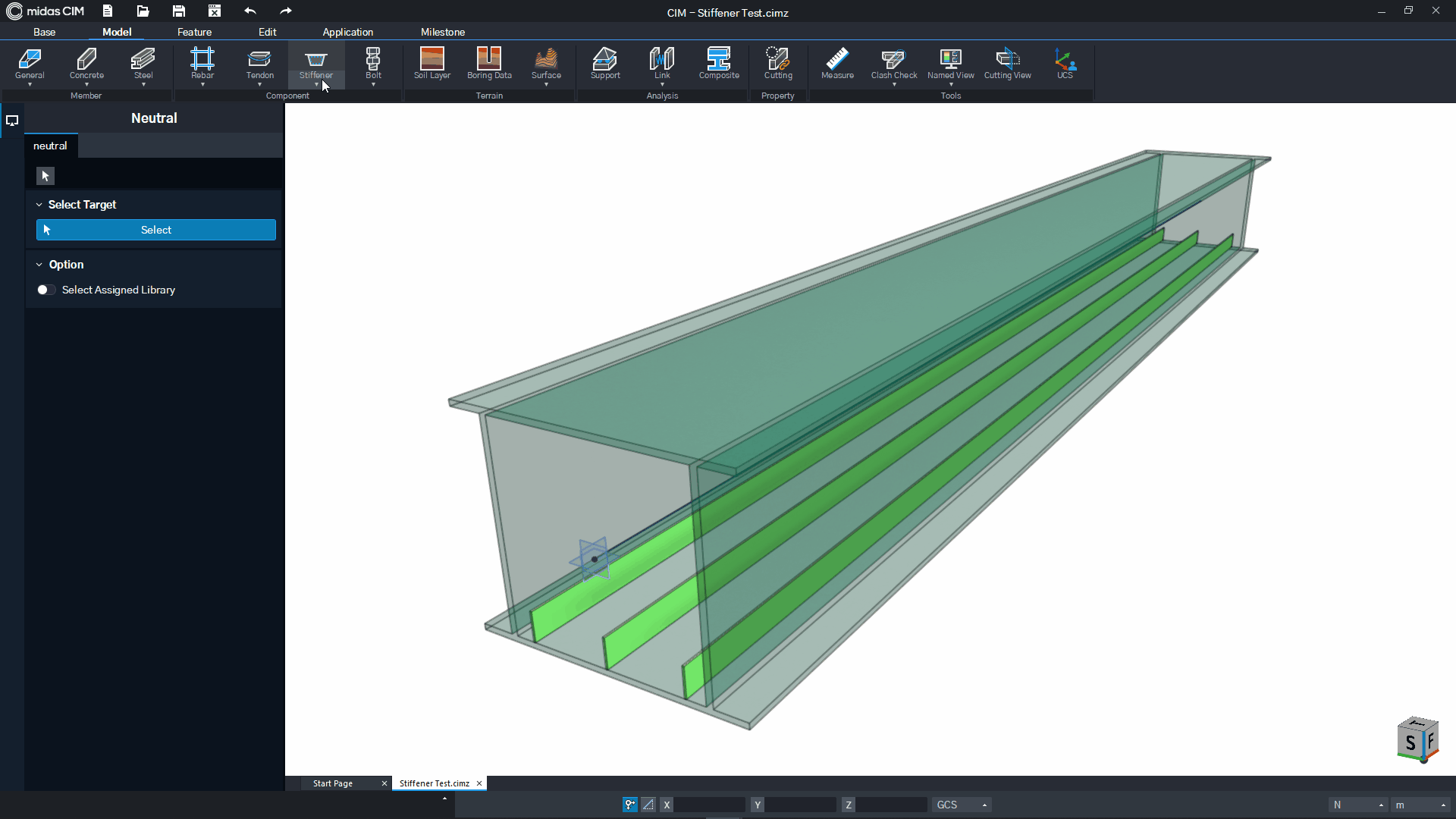
Task: Click the Y coordinate input field
Action: click(x=801, y=805)
